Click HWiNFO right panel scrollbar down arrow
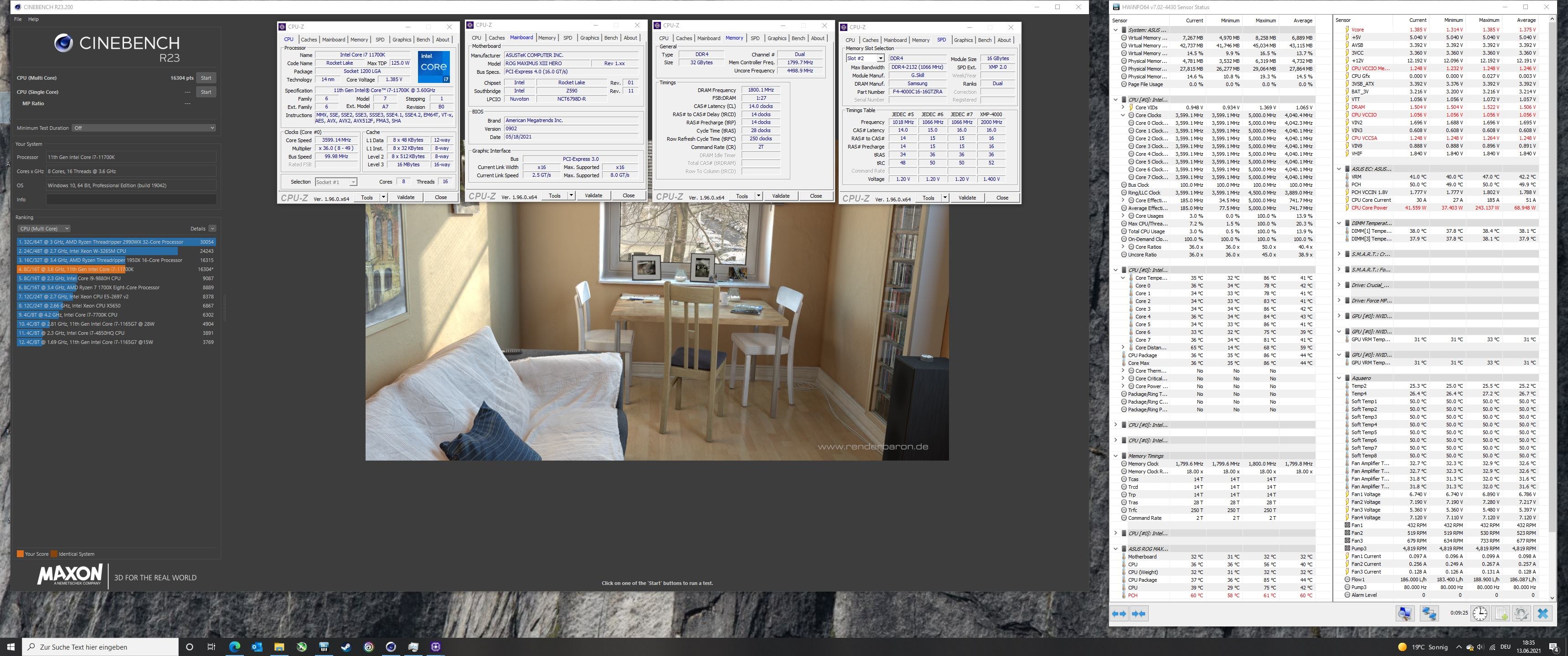The image size is (1568, 656). (1551, 598)
